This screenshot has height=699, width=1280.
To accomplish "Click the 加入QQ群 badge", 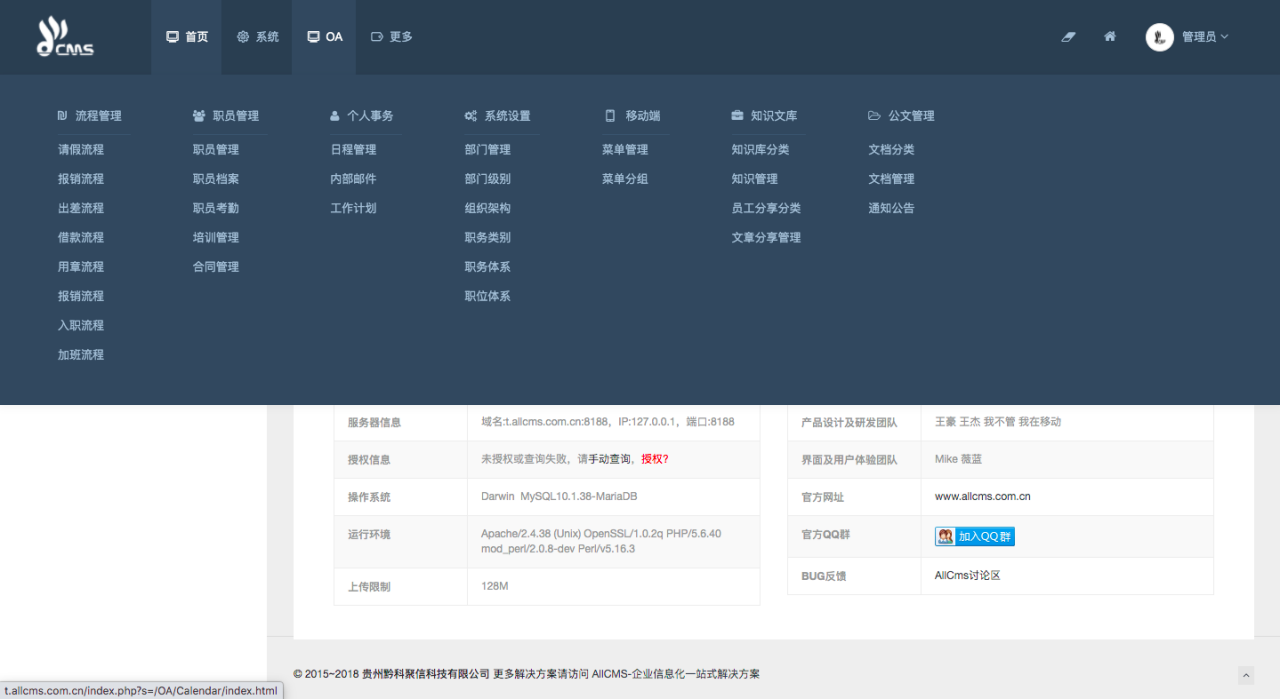I will (975, 537).
